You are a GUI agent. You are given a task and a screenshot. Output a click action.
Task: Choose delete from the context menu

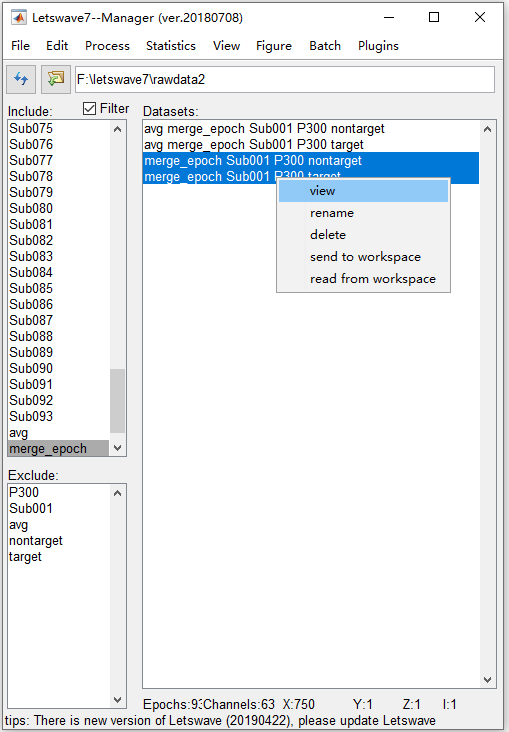click(363, 235)
